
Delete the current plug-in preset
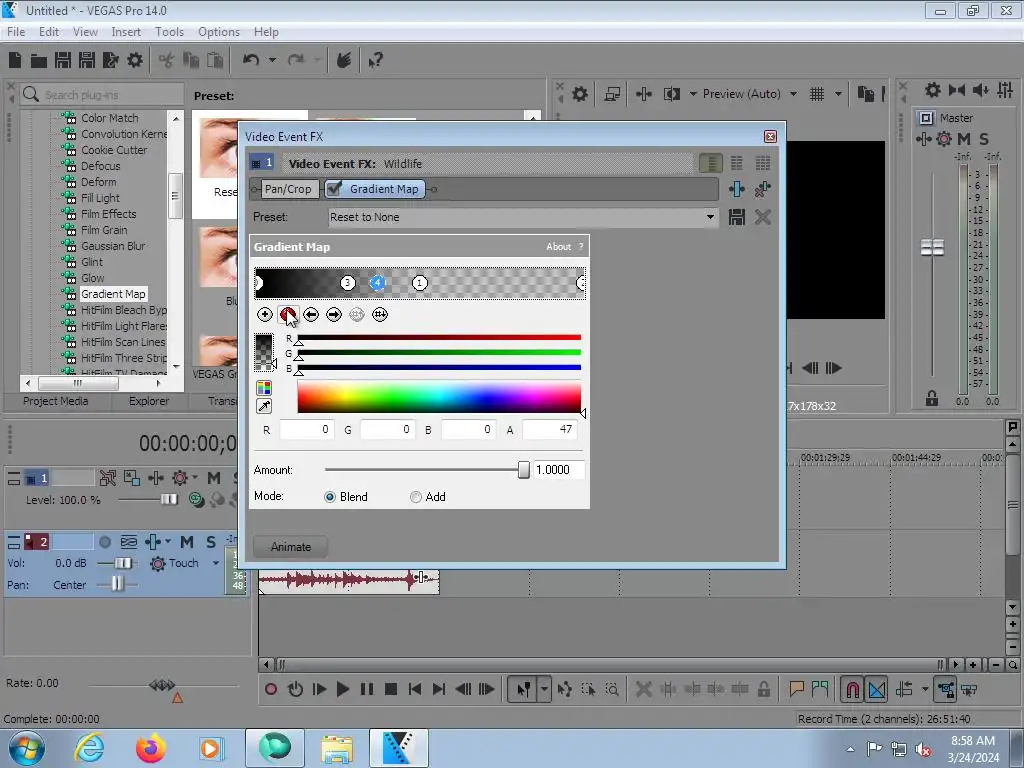tap(763, 217)
